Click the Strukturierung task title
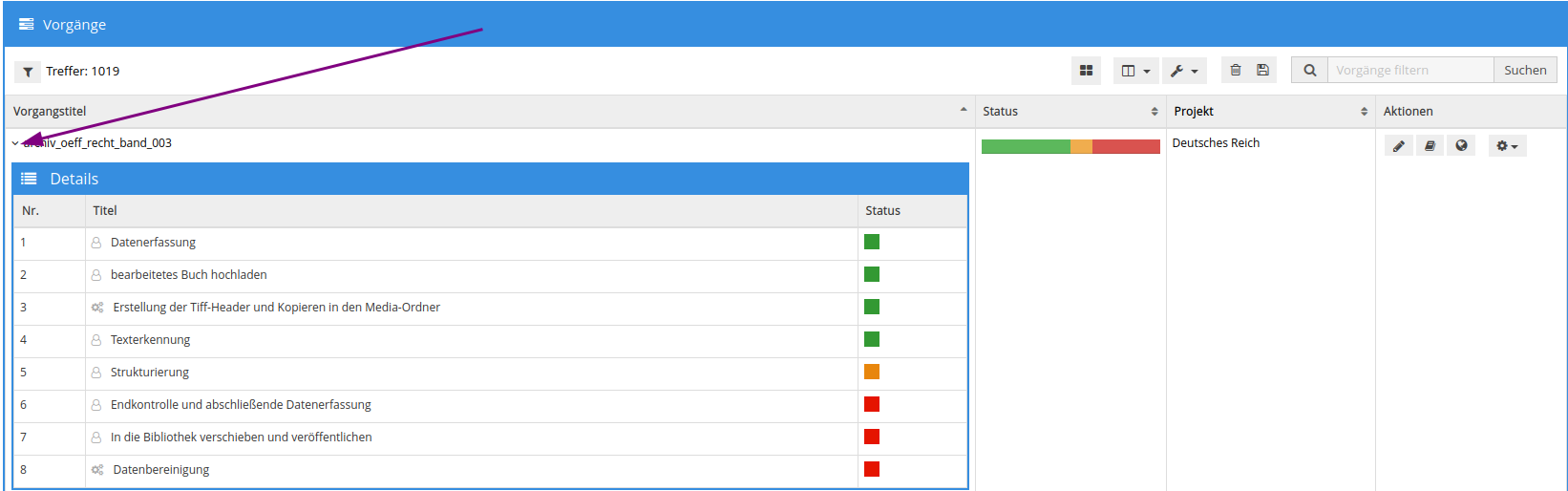The height and width of the screenshot is (491, 1568). [150, 373]
